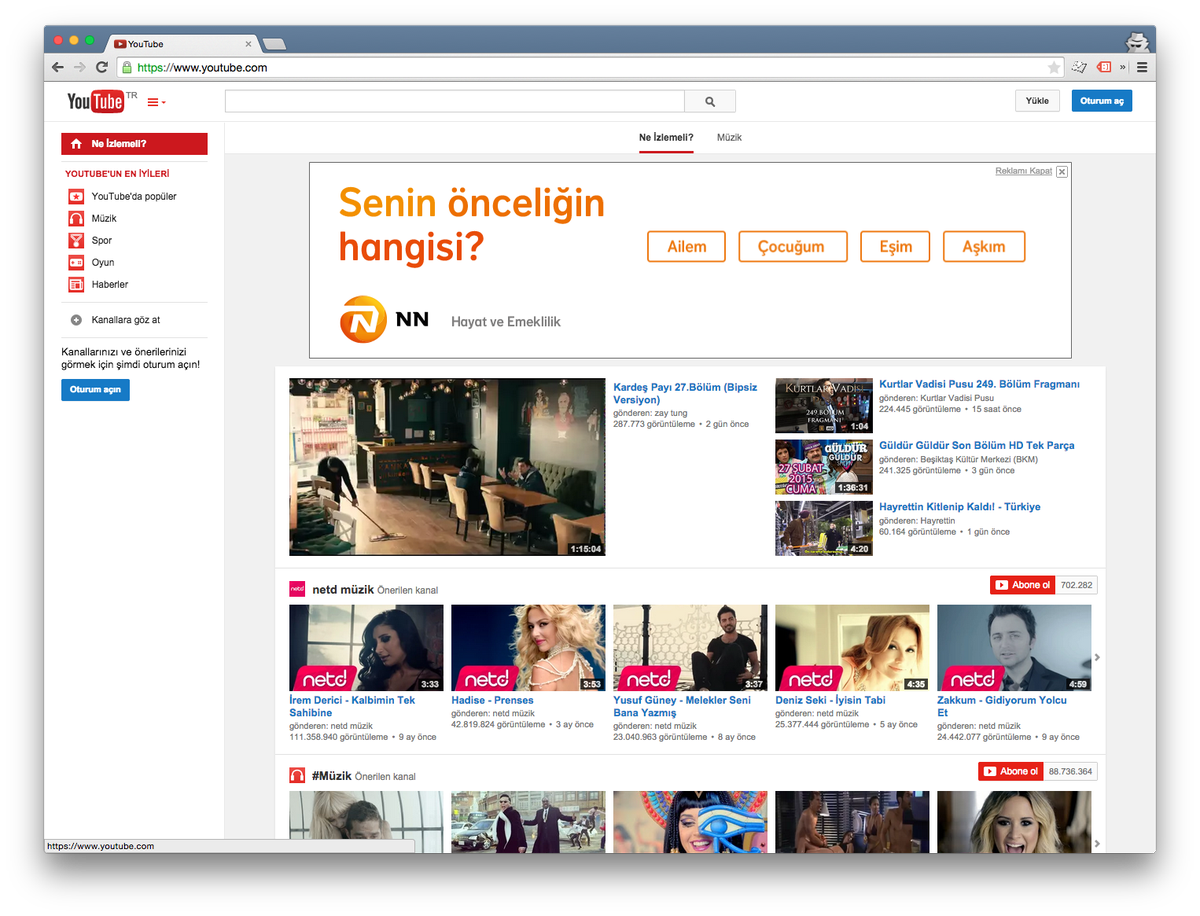Click the Oyun gamepad sidebar icon
Screen dimensions: 1200x916
click(x=76, y=262)
